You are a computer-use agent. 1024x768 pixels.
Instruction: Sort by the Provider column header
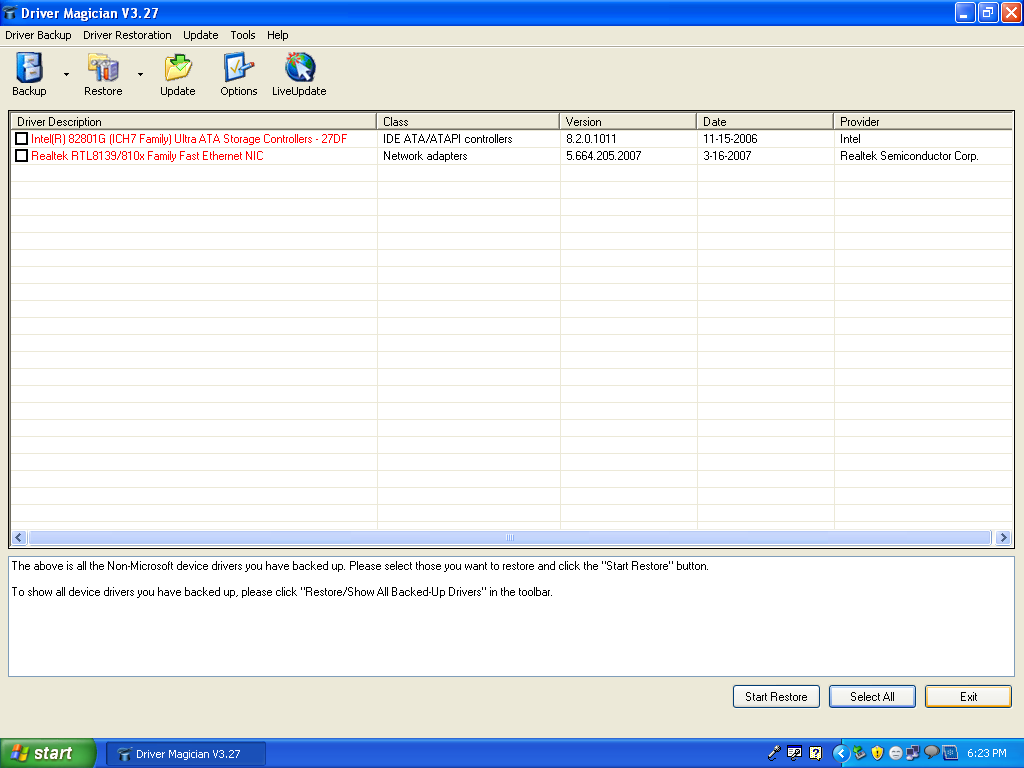(x=923, y=121)
